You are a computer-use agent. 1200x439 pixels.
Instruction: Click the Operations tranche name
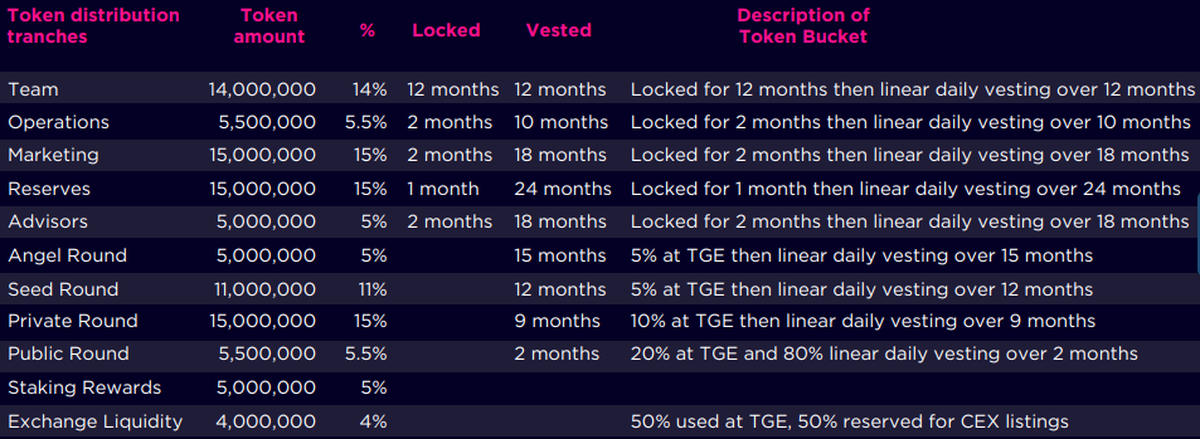[x=58, y=122]
